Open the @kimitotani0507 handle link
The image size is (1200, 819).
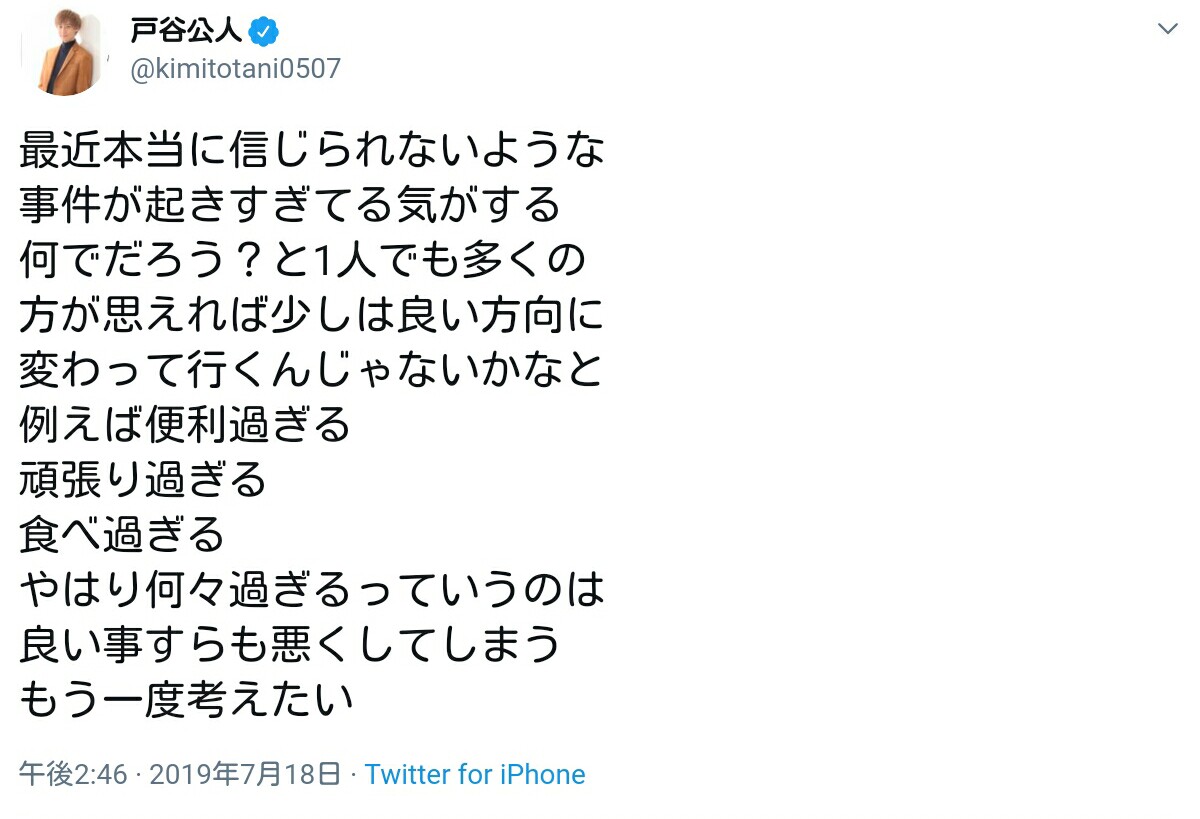[x=236, y=68]
